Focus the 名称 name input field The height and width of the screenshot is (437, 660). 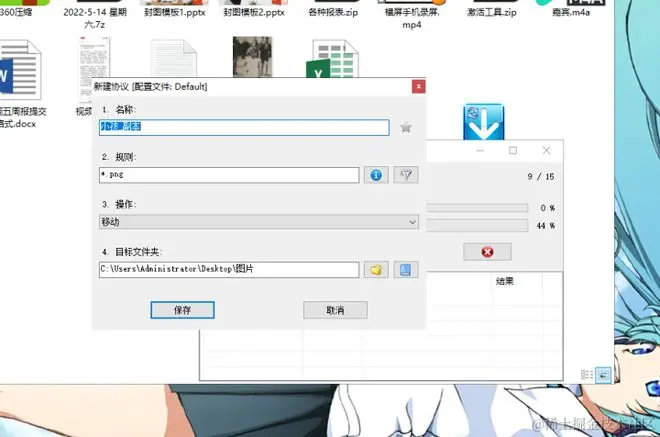pos(244,127)
